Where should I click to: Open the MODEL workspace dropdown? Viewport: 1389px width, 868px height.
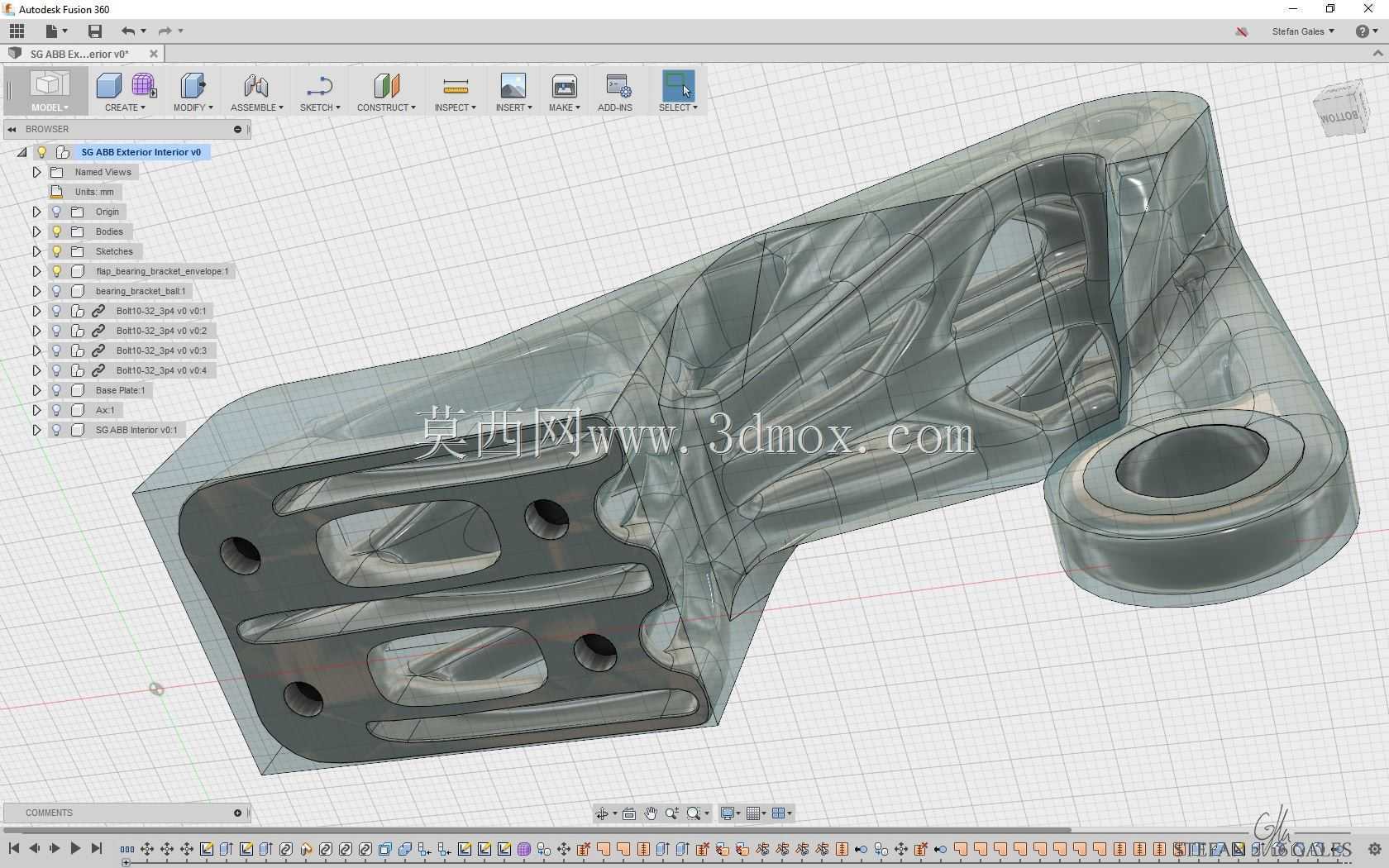coord(50,107)
